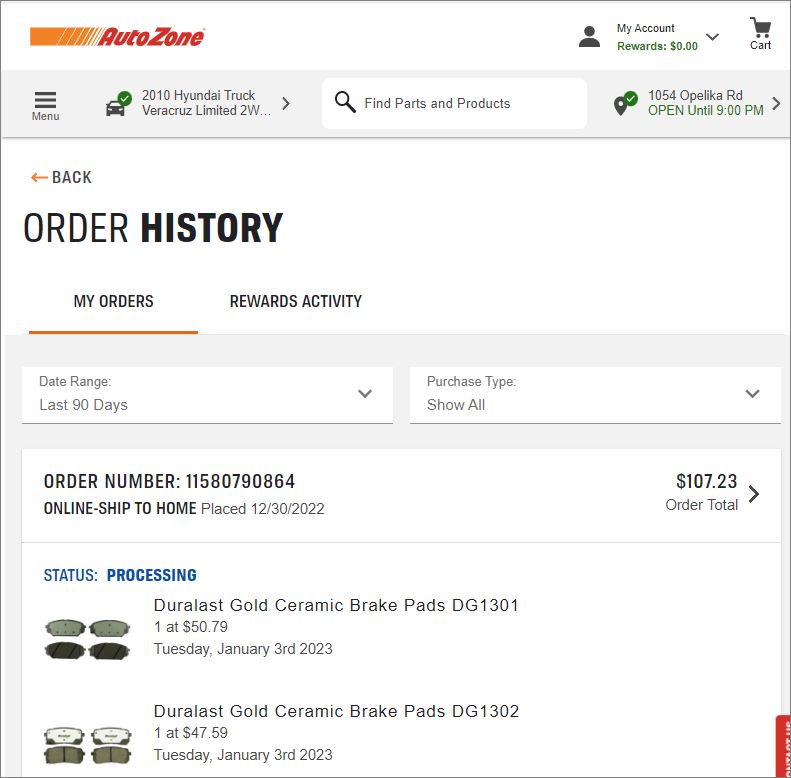
Task: Open Duralast Gold Brake Pads DG1301 link
Action: (x=336, y=605)
